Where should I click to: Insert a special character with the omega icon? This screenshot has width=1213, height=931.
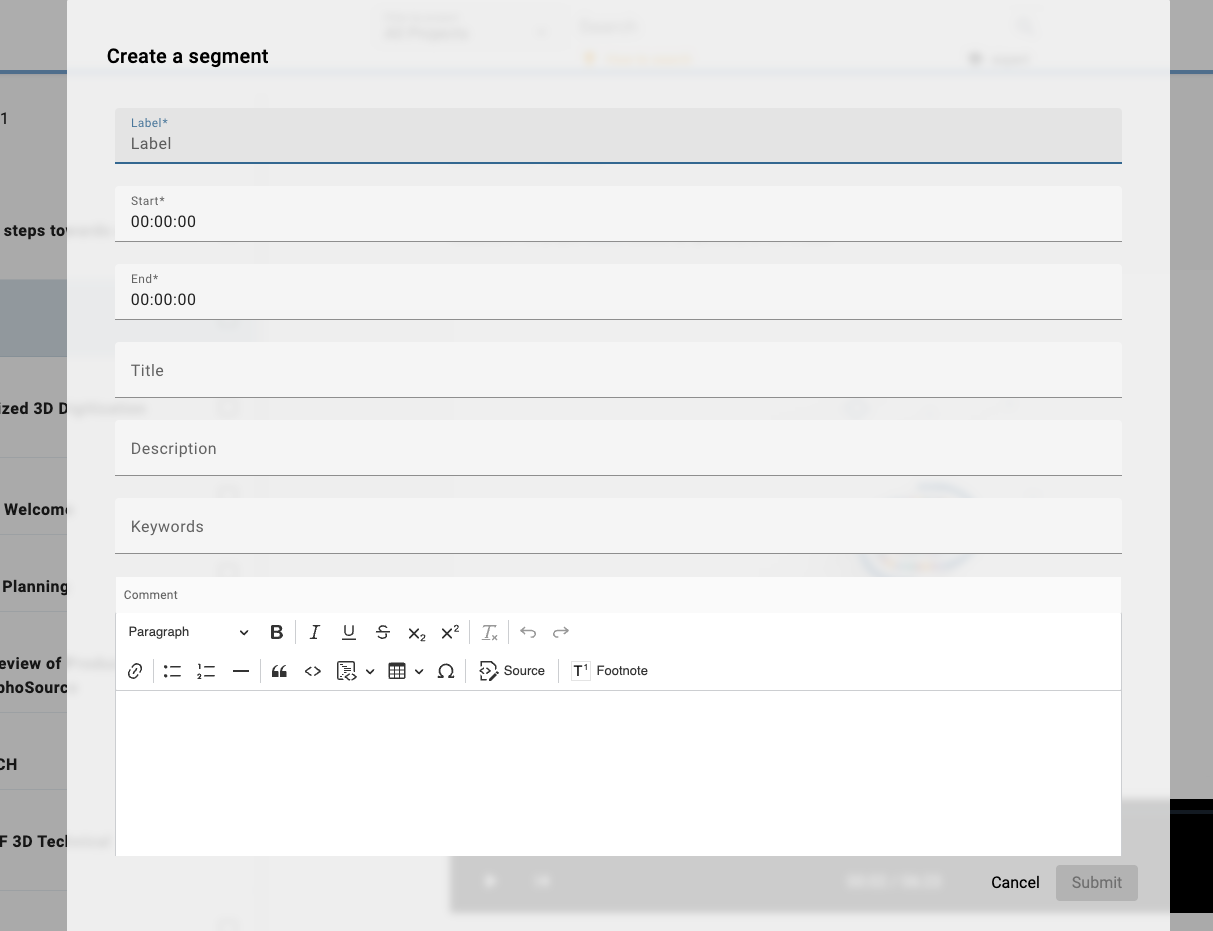tap(446, 671)
